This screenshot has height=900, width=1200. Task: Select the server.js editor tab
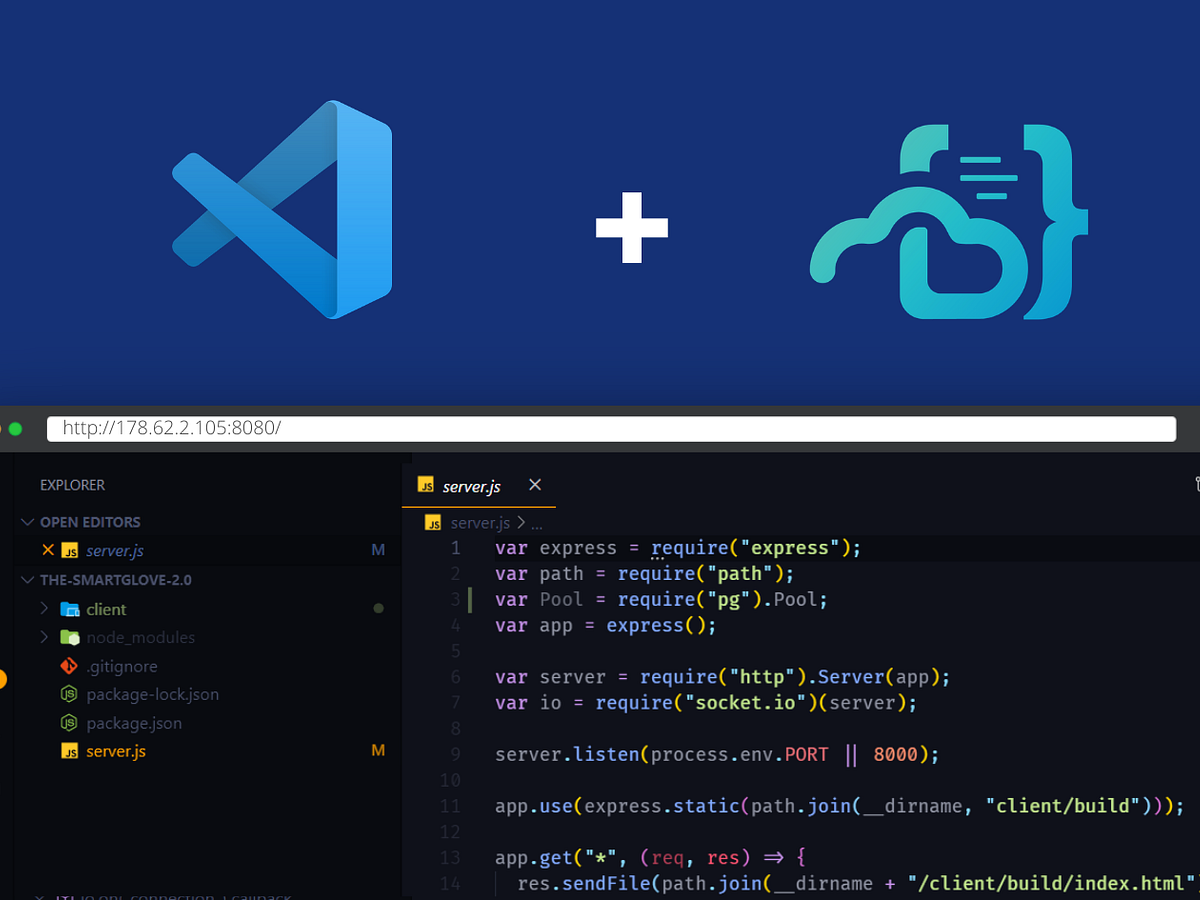pos(479,486)
